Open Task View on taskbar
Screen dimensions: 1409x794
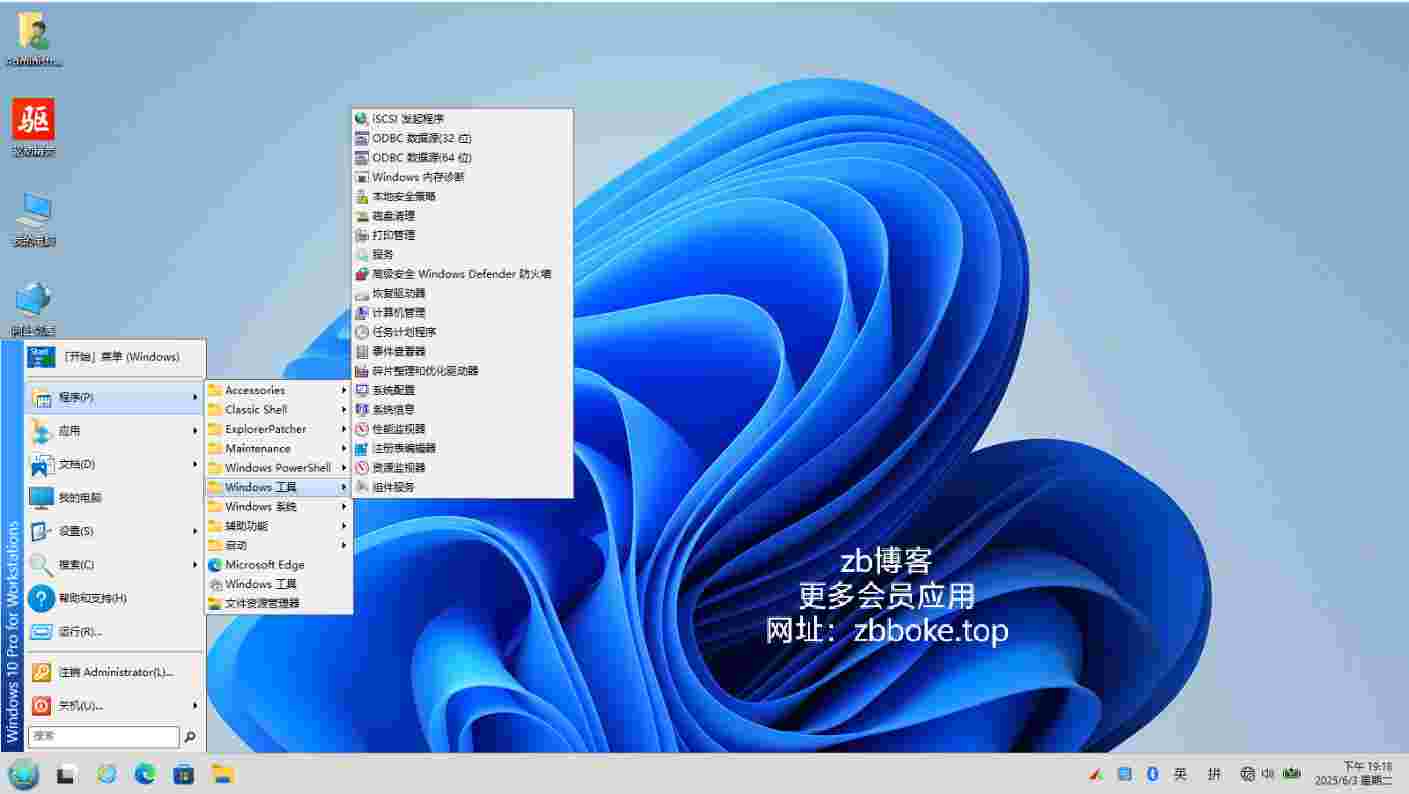click(67, 774)
